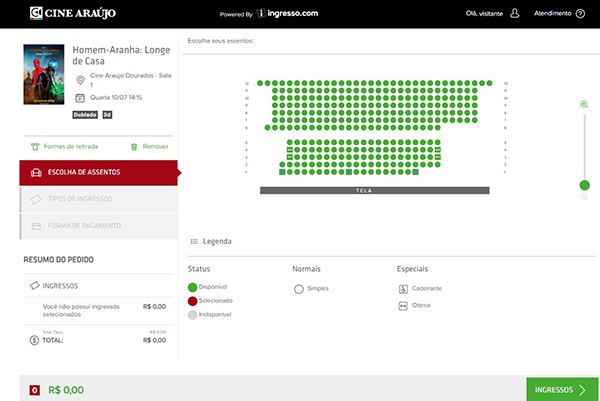This screenshot has height=401, width=600.
Task: Click the Formas de retirada pickup icon
Action: (35, 146)
